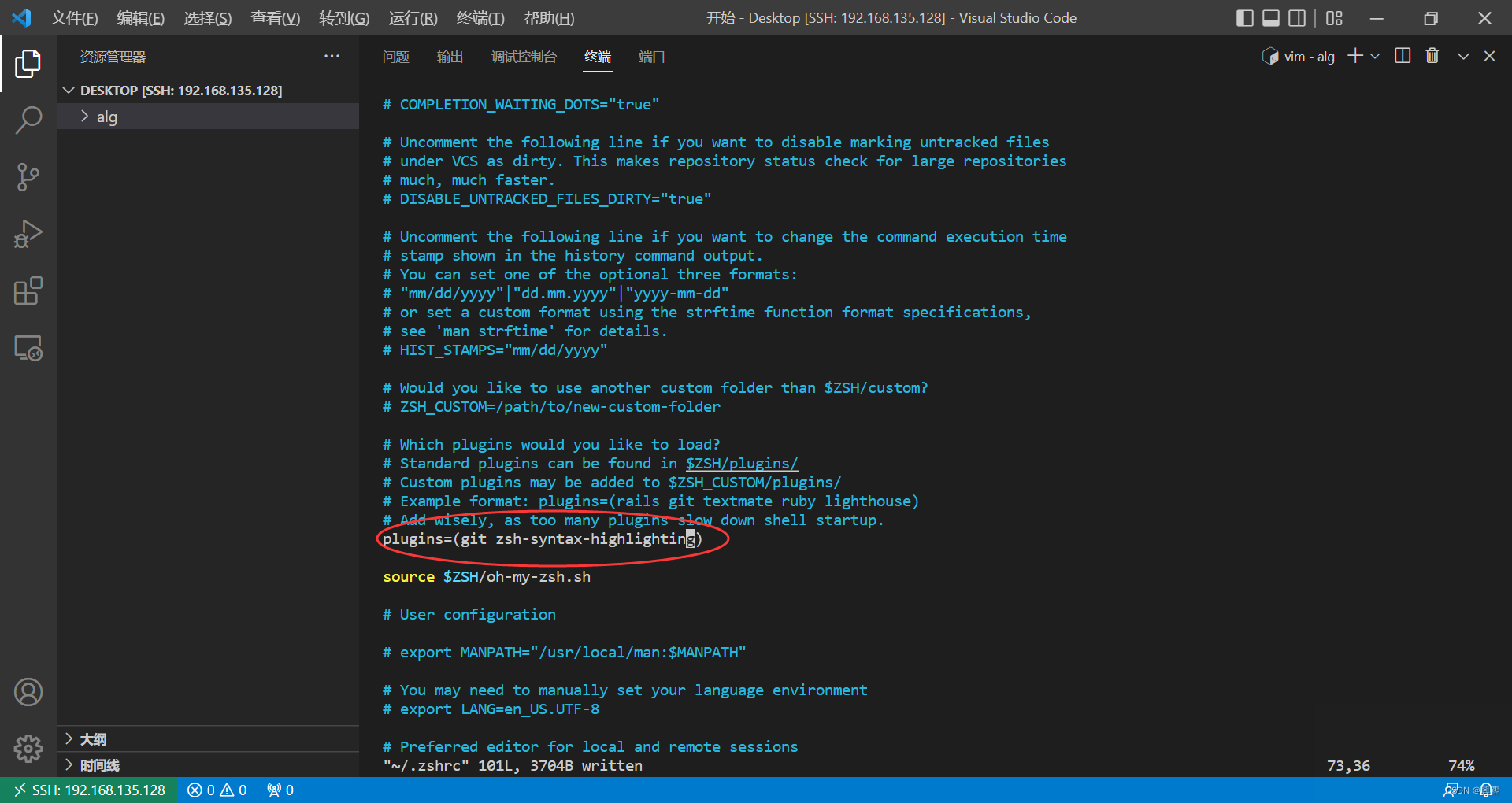Create a new terminal with plus icon
Viewport: 1512px width, 803px height.
(x=1355, y=56)
